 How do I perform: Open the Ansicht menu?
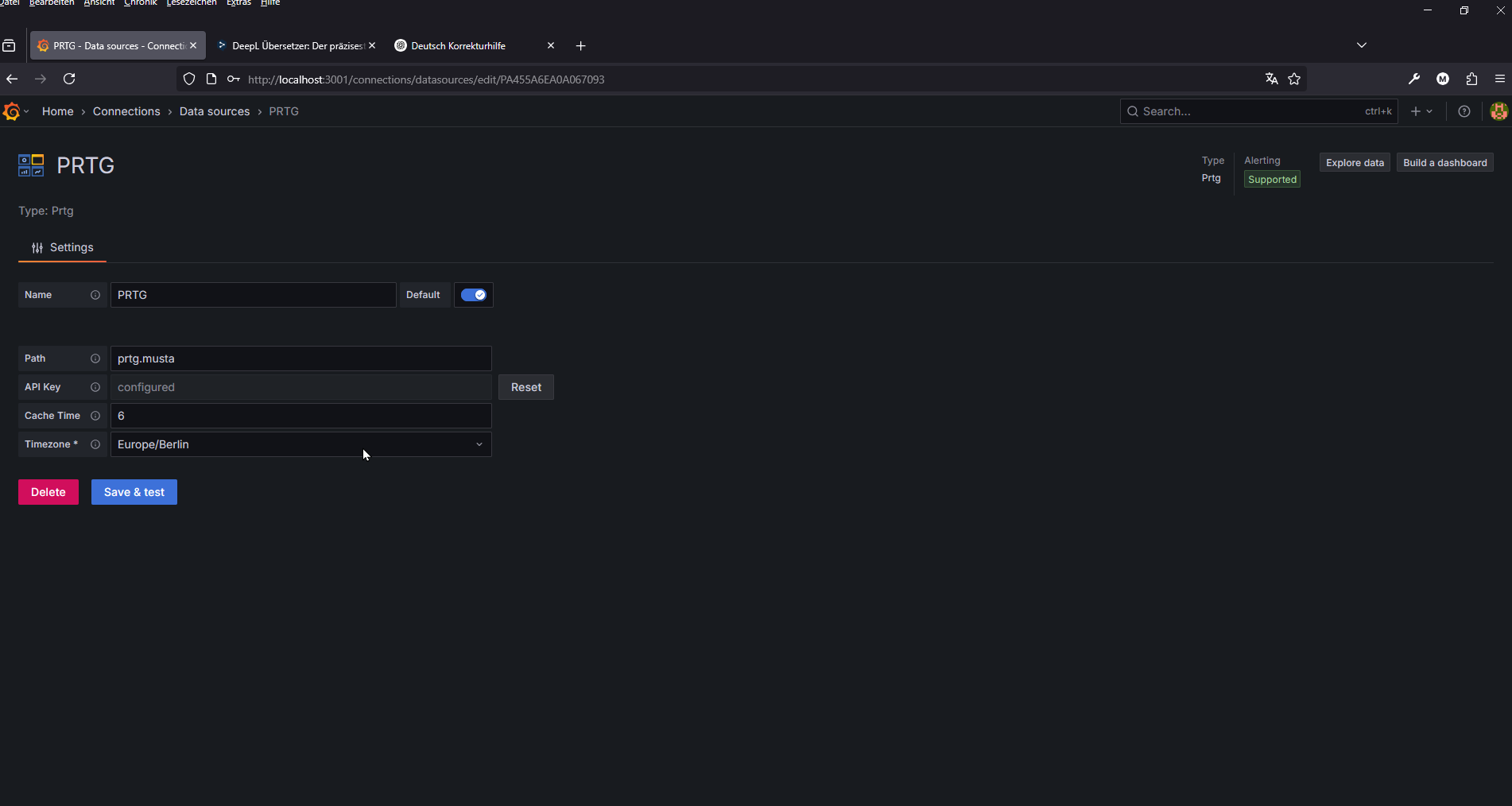pyautogui.click(x=99, y=3)
